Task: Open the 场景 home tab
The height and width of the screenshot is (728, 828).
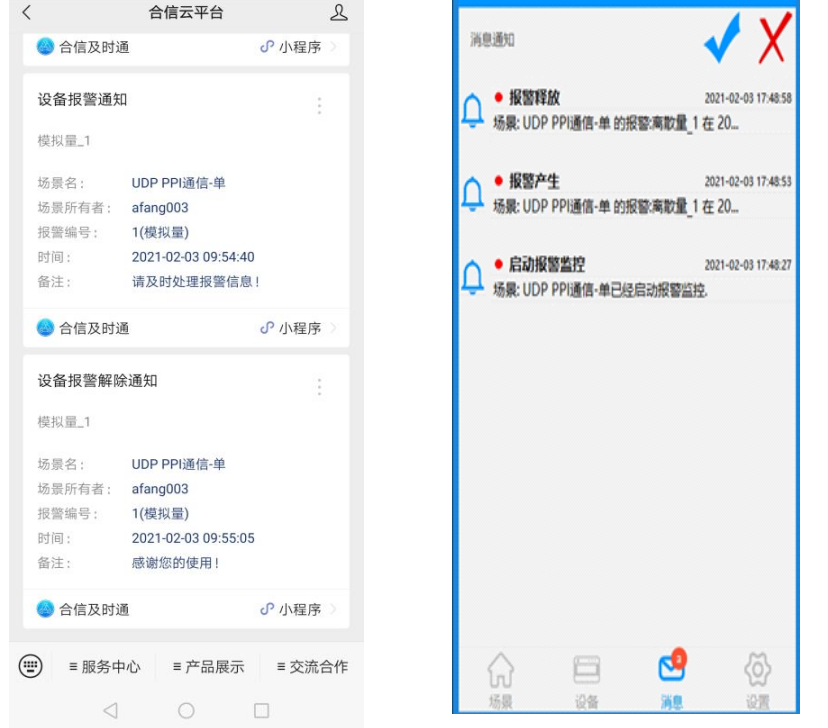Action: click(x=500, y=680)
